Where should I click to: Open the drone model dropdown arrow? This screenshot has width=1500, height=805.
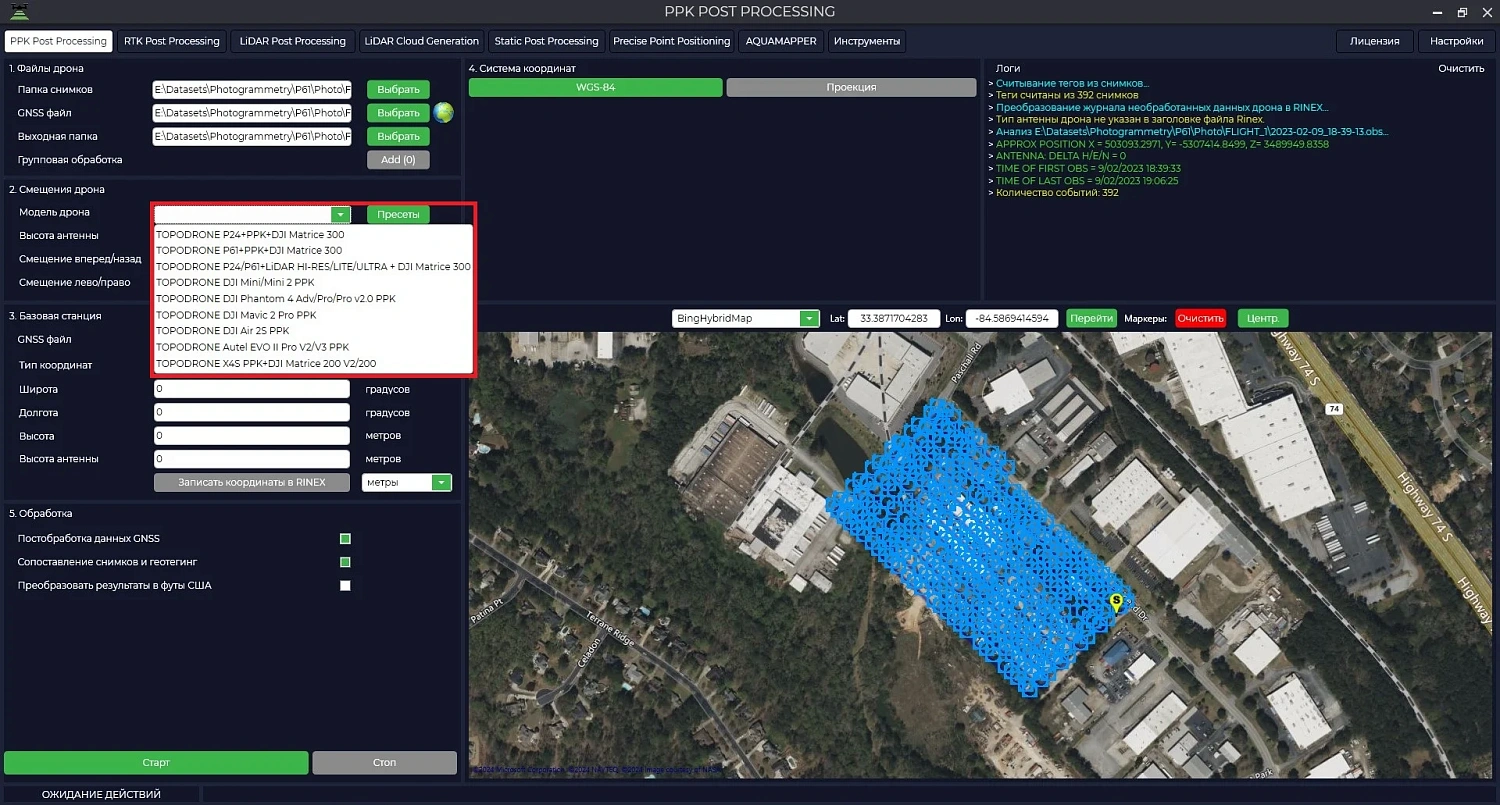pos(341,214)
